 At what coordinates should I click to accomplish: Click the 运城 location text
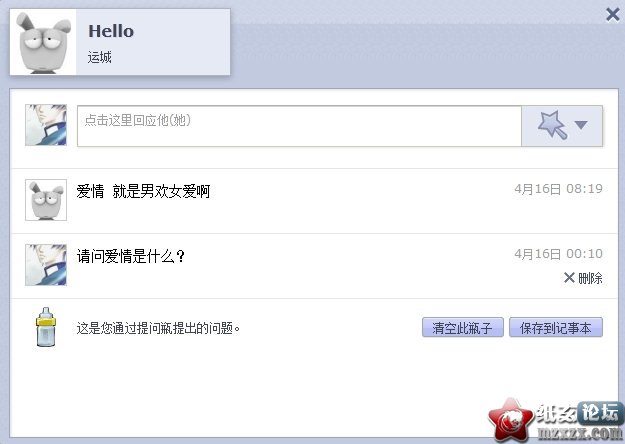click(100, 57)
